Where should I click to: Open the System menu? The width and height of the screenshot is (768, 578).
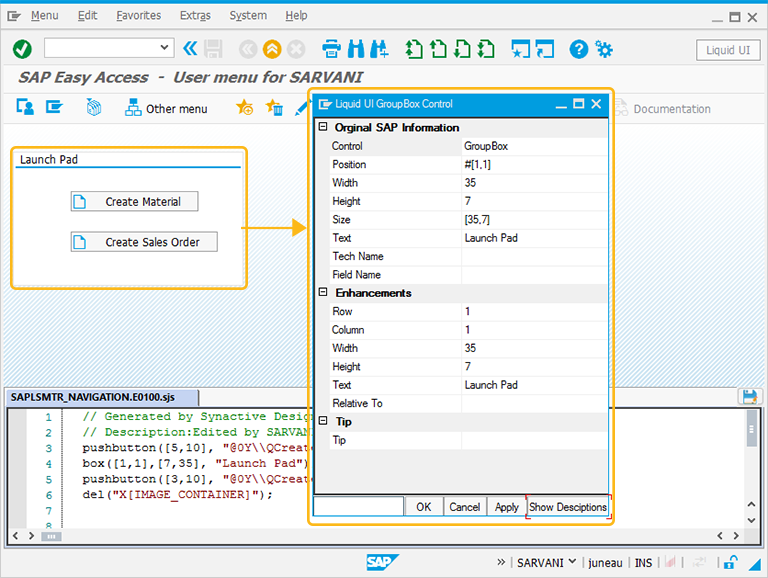(248, 16)
